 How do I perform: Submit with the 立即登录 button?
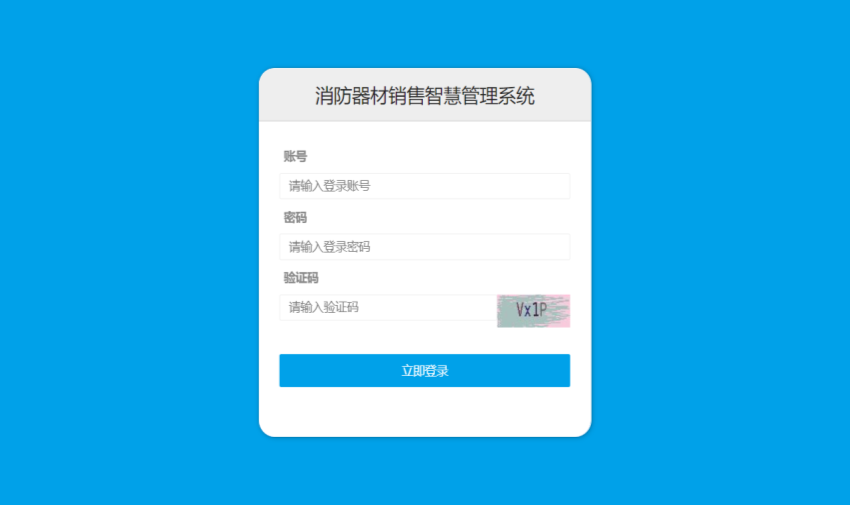tap(424, 371)
